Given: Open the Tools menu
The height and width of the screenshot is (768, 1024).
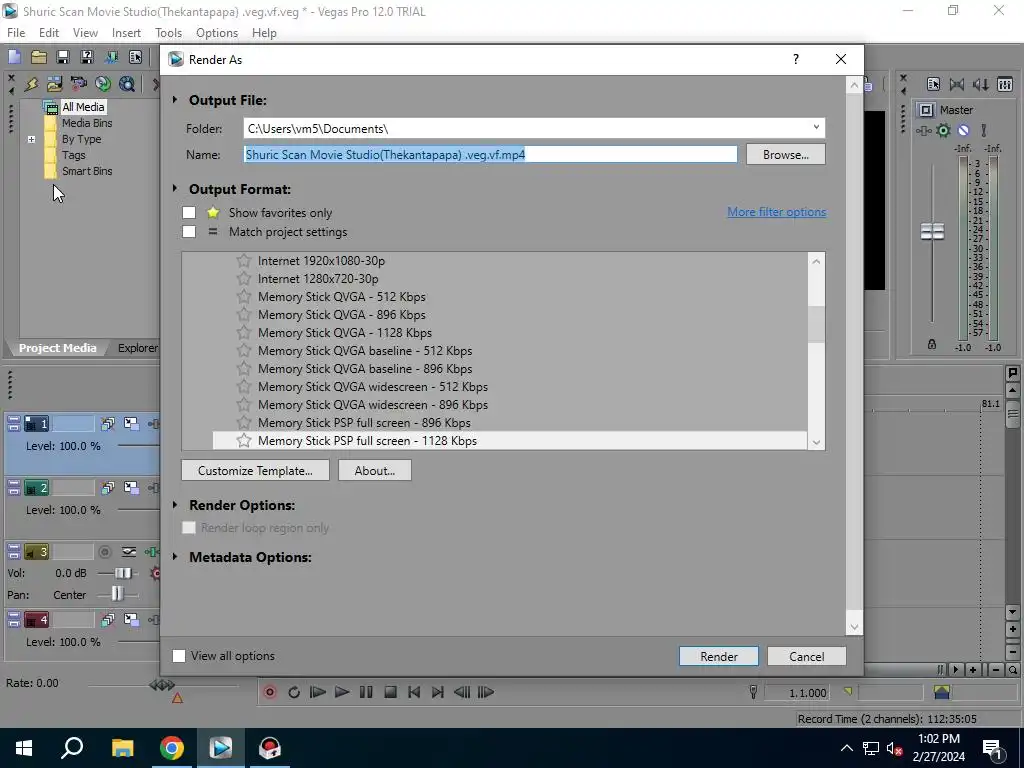Looking at the screenshot, I should pyautogui.click(x=168, y=33).
